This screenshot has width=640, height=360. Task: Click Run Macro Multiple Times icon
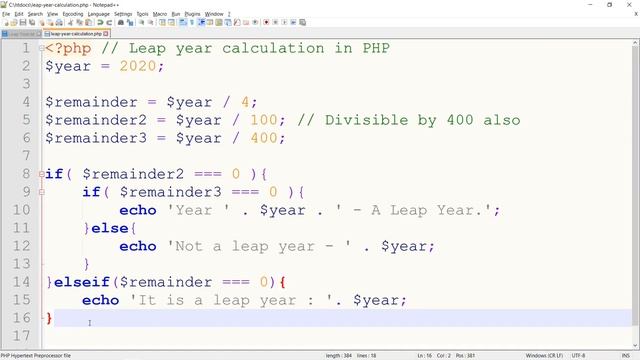tap(293, 22)
